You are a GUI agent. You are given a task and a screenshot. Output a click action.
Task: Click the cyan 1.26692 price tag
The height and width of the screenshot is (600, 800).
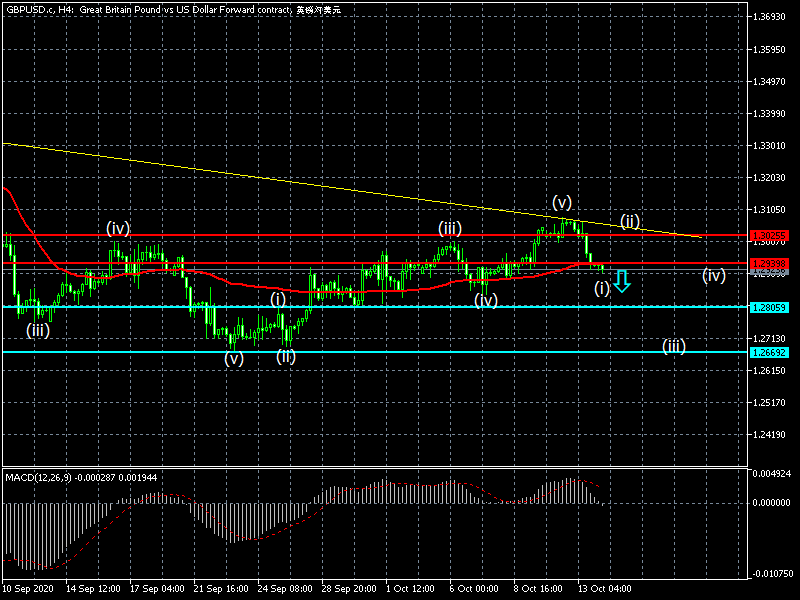(769, 352)
